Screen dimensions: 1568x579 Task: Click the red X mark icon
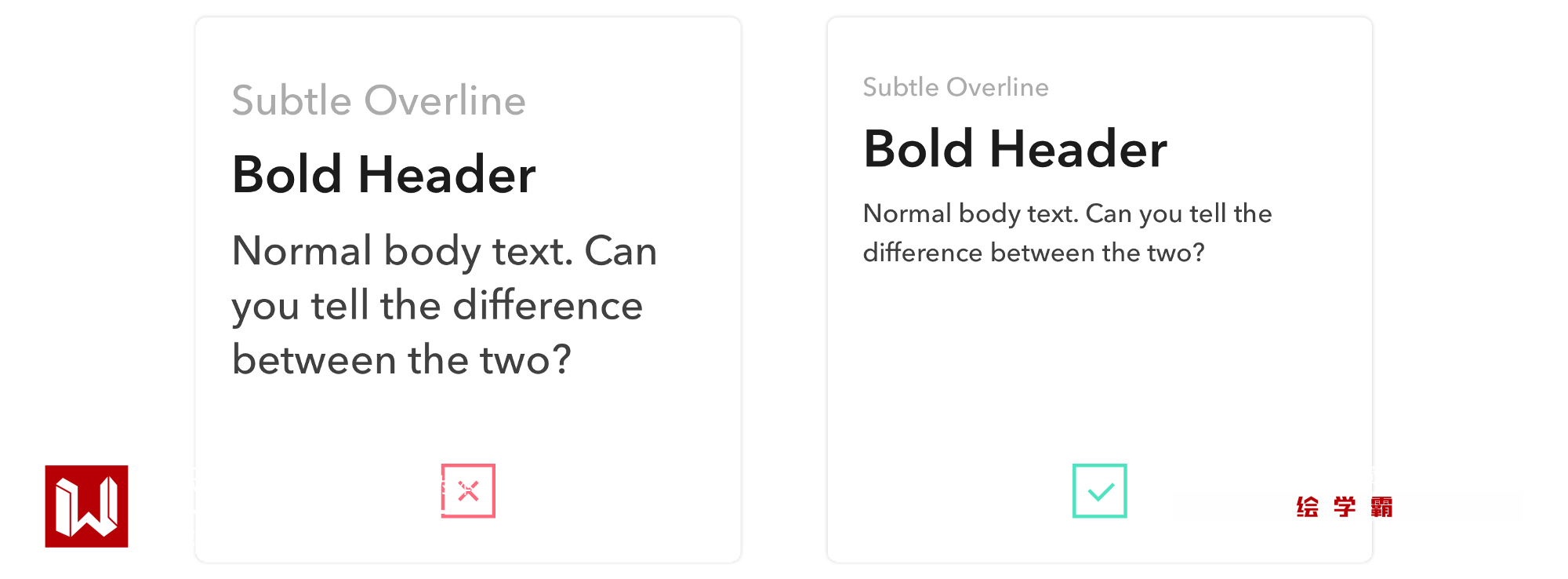coord(468,491)
